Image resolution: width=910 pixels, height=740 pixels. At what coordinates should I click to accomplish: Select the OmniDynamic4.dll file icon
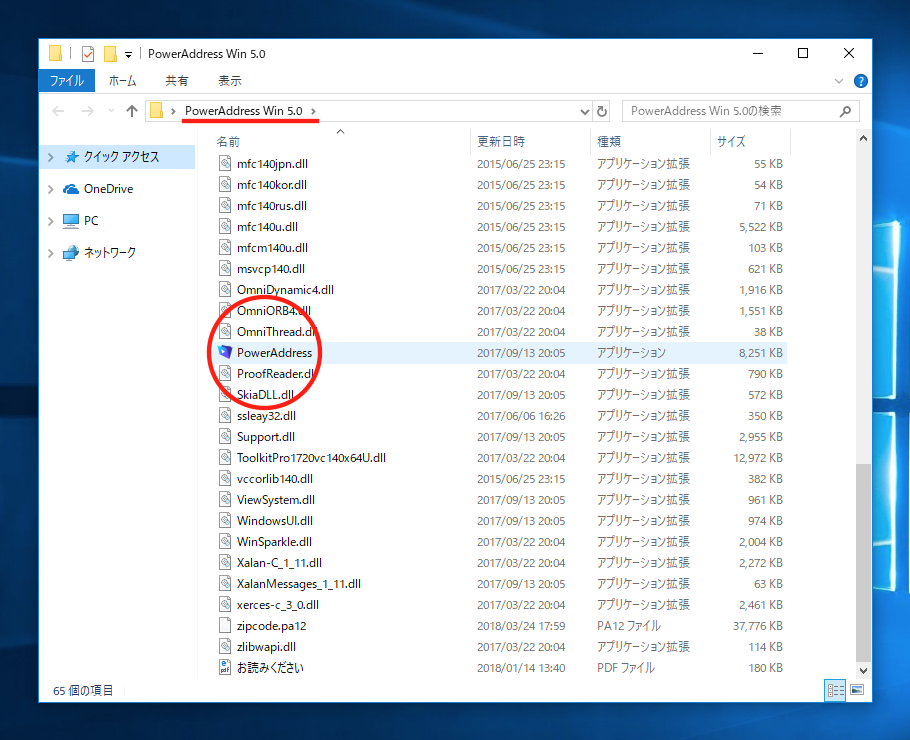tap(225, 290)
